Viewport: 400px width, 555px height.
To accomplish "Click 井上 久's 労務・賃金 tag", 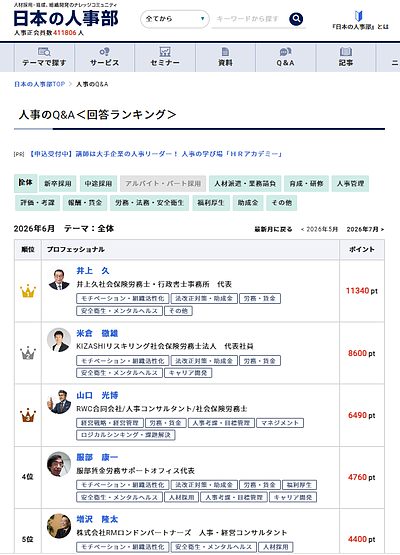I will pos(260,298).
